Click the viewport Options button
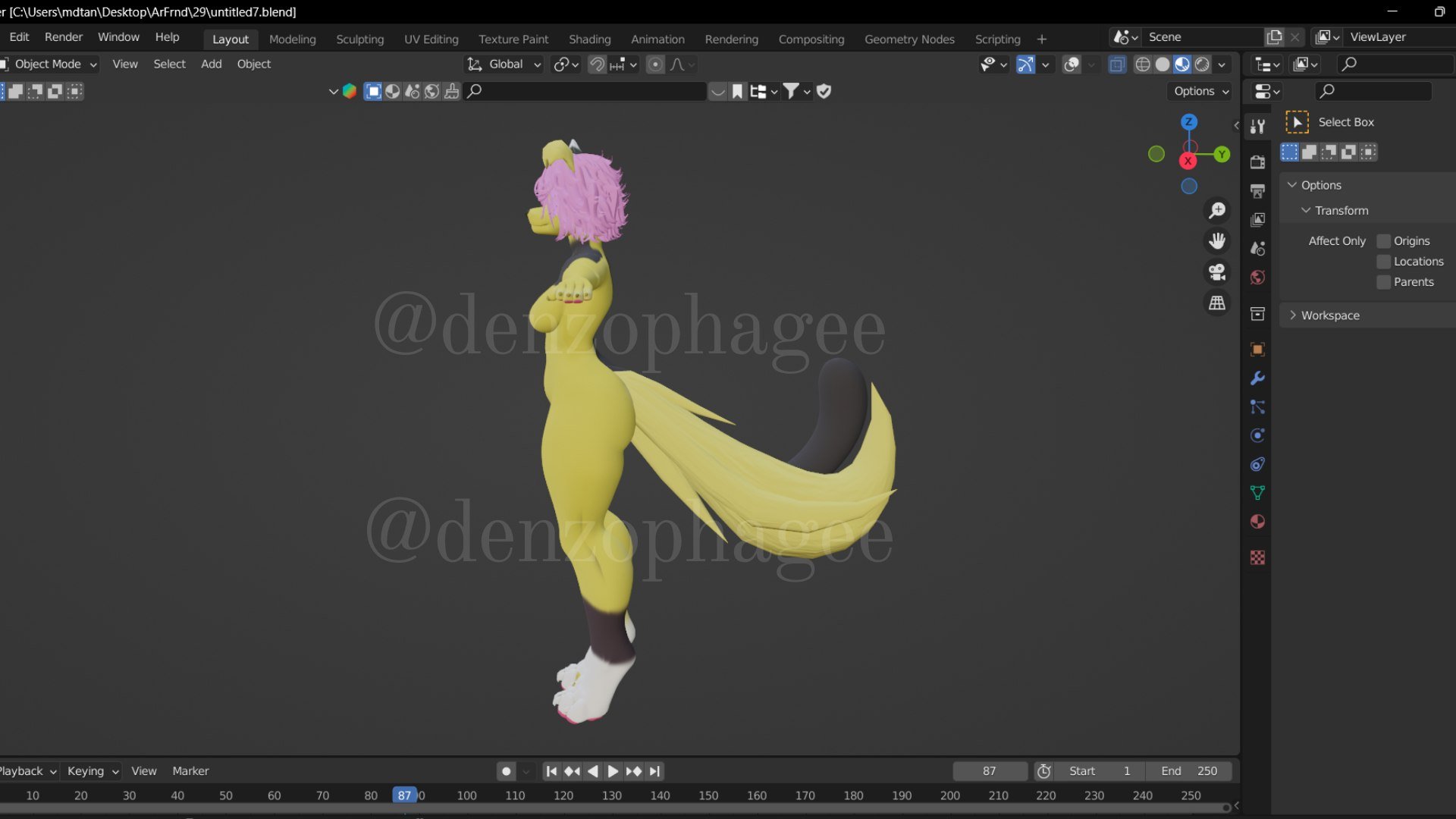1456x819 pixels. click(x=1201, y=91)
